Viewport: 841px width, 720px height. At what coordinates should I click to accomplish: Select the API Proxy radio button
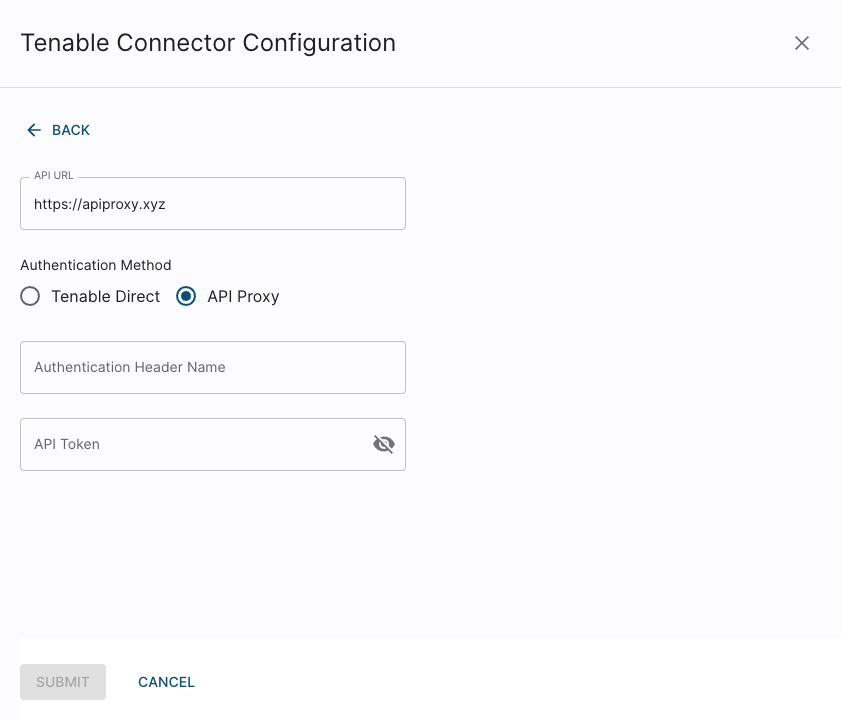186,296
